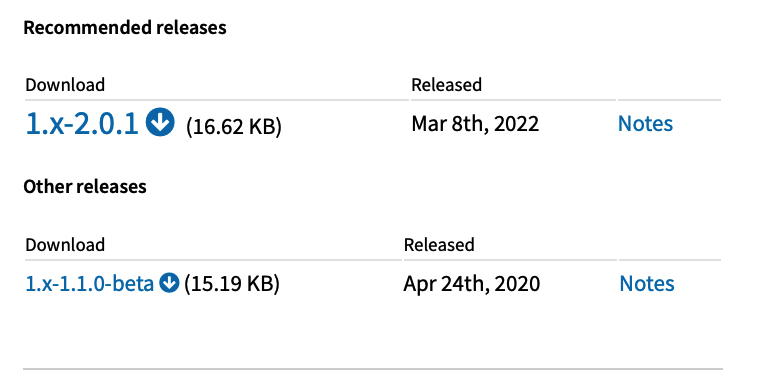Click empty header cell above the beta Notes link

pyautogui.click(x=670, y=245)
